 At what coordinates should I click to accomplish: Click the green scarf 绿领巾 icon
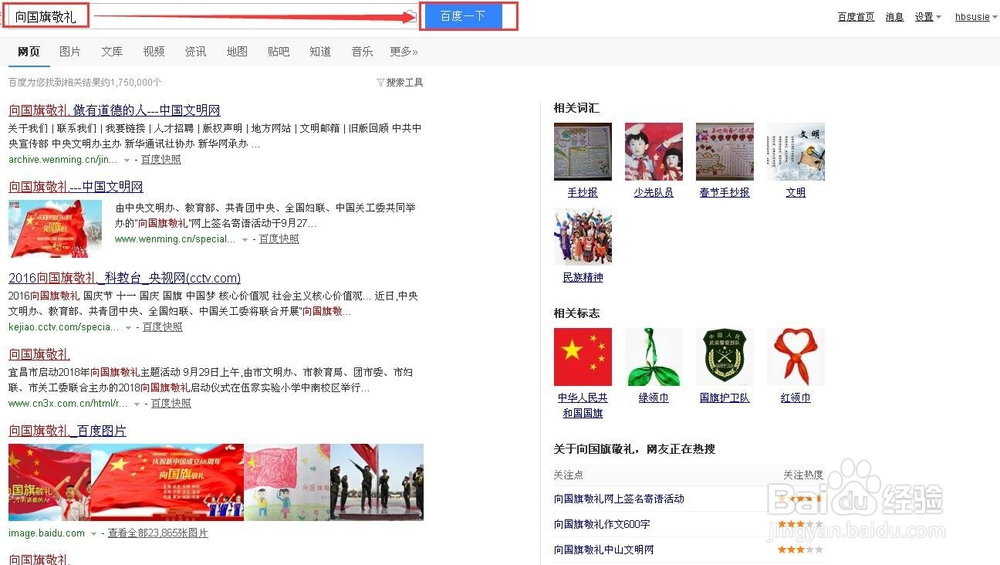click(654, 356)
